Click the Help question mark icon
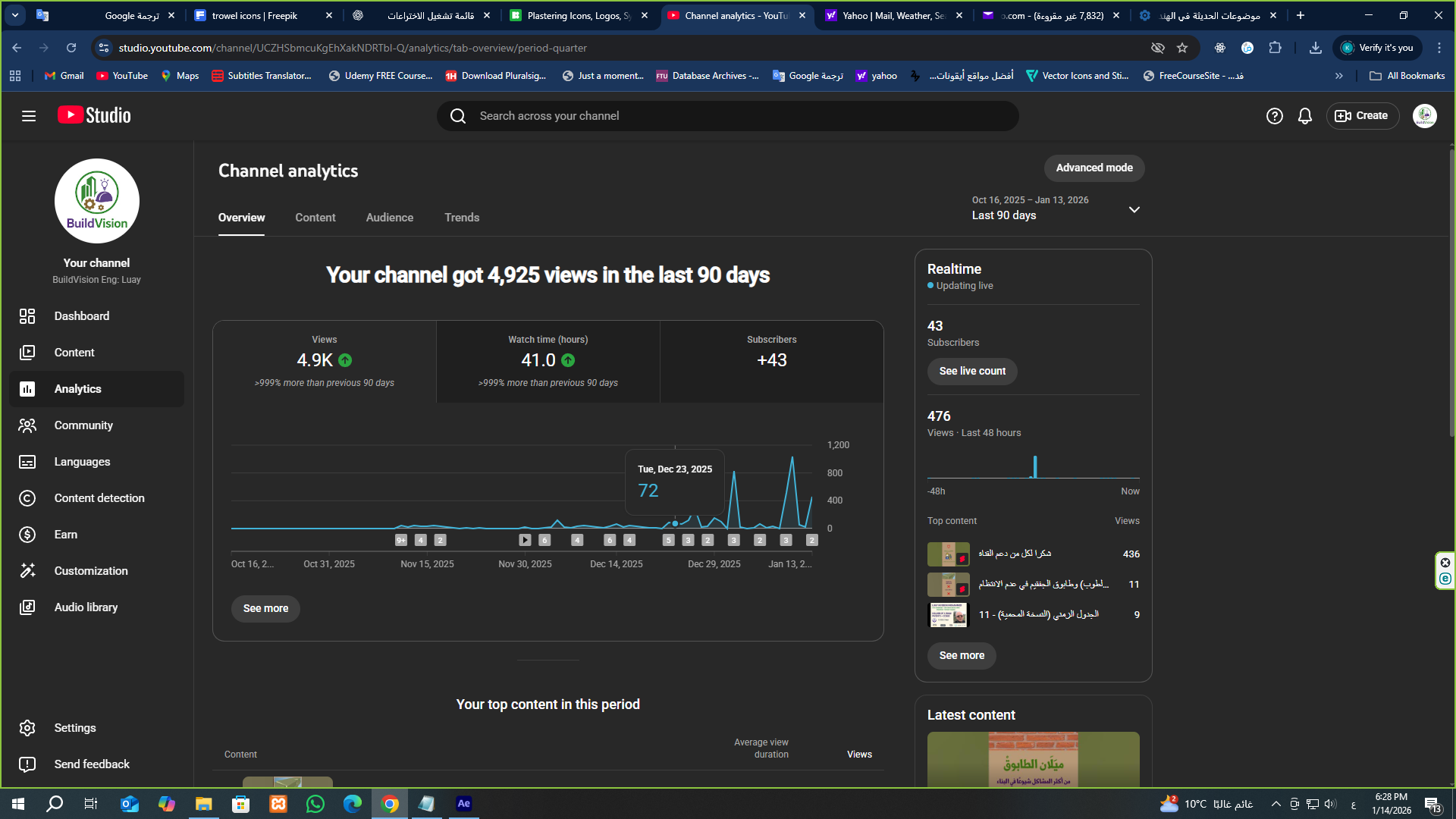This screenshot has width=1456, height=819. pyautogui.click(x=1274, y=116)
